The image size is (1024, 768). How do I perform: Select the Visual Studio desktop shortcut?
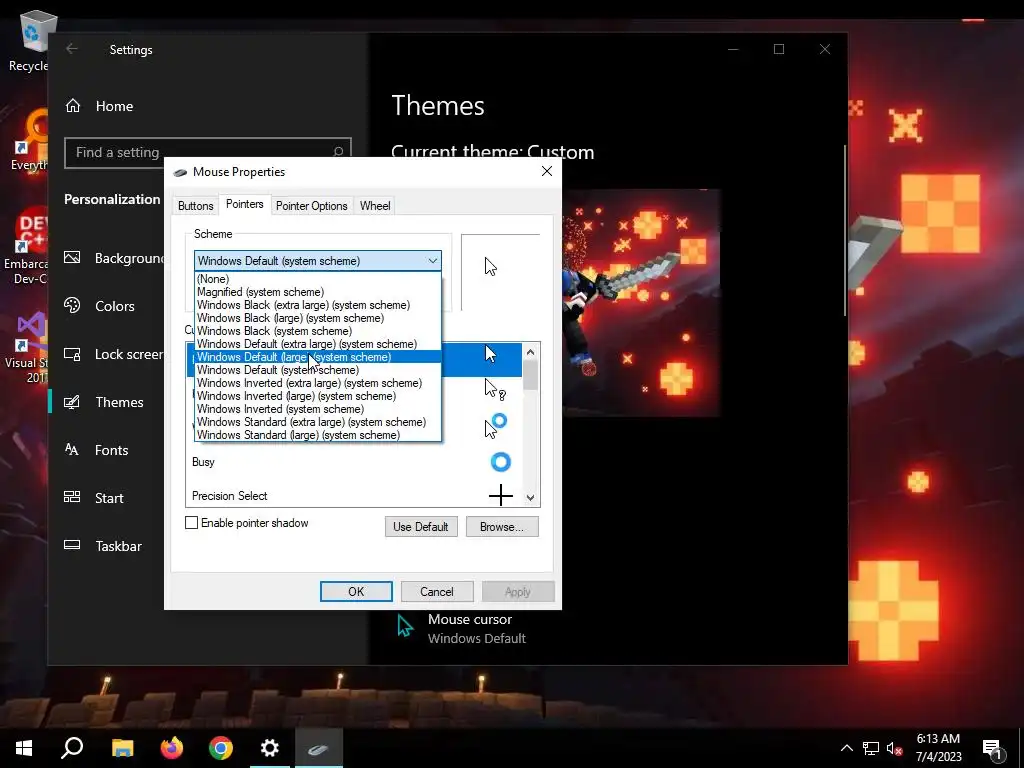[x=27, y=347]
